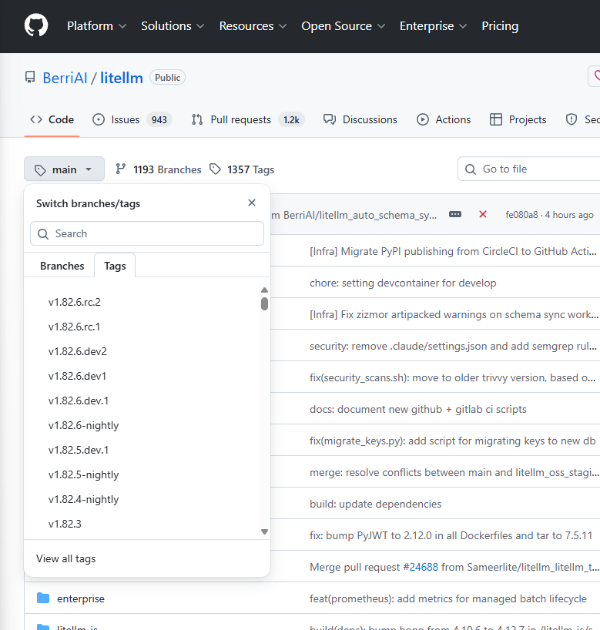Open the litellm repository link
Screen dimensions: 600x630
pos(121,78)
